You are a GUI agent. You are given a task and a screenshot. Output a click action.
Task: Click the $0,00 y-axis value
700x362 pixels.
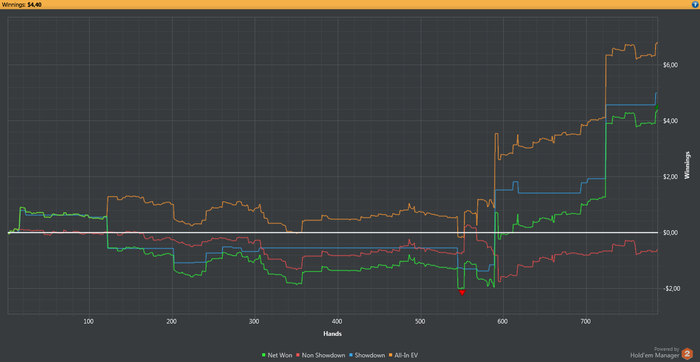tap(671, 233)
